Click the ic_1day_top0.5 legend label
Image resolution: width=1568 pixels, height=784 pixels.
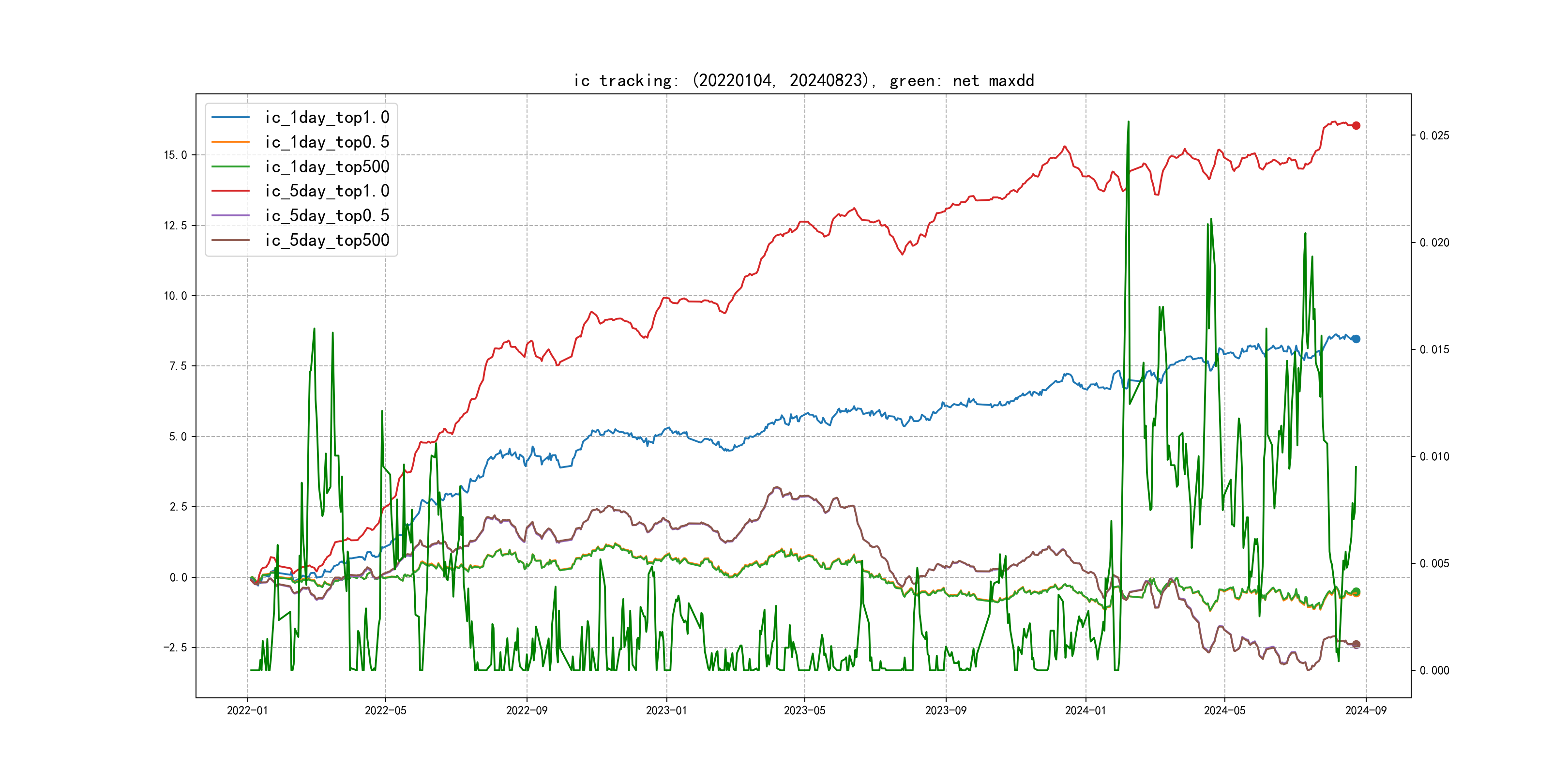(x=327, y=142)
